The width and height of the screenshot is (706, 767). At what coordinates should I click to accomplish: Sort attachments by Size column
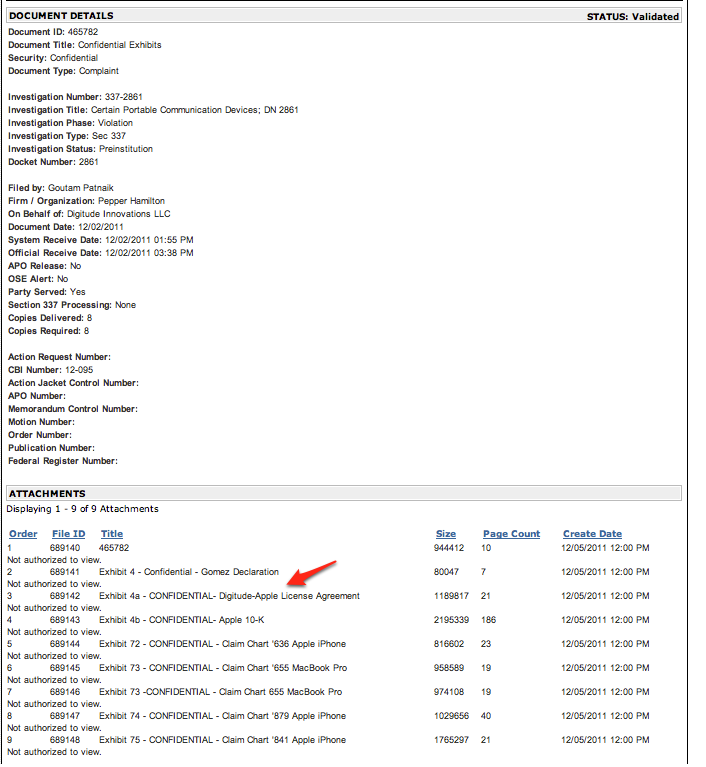(x=446, y=534)
